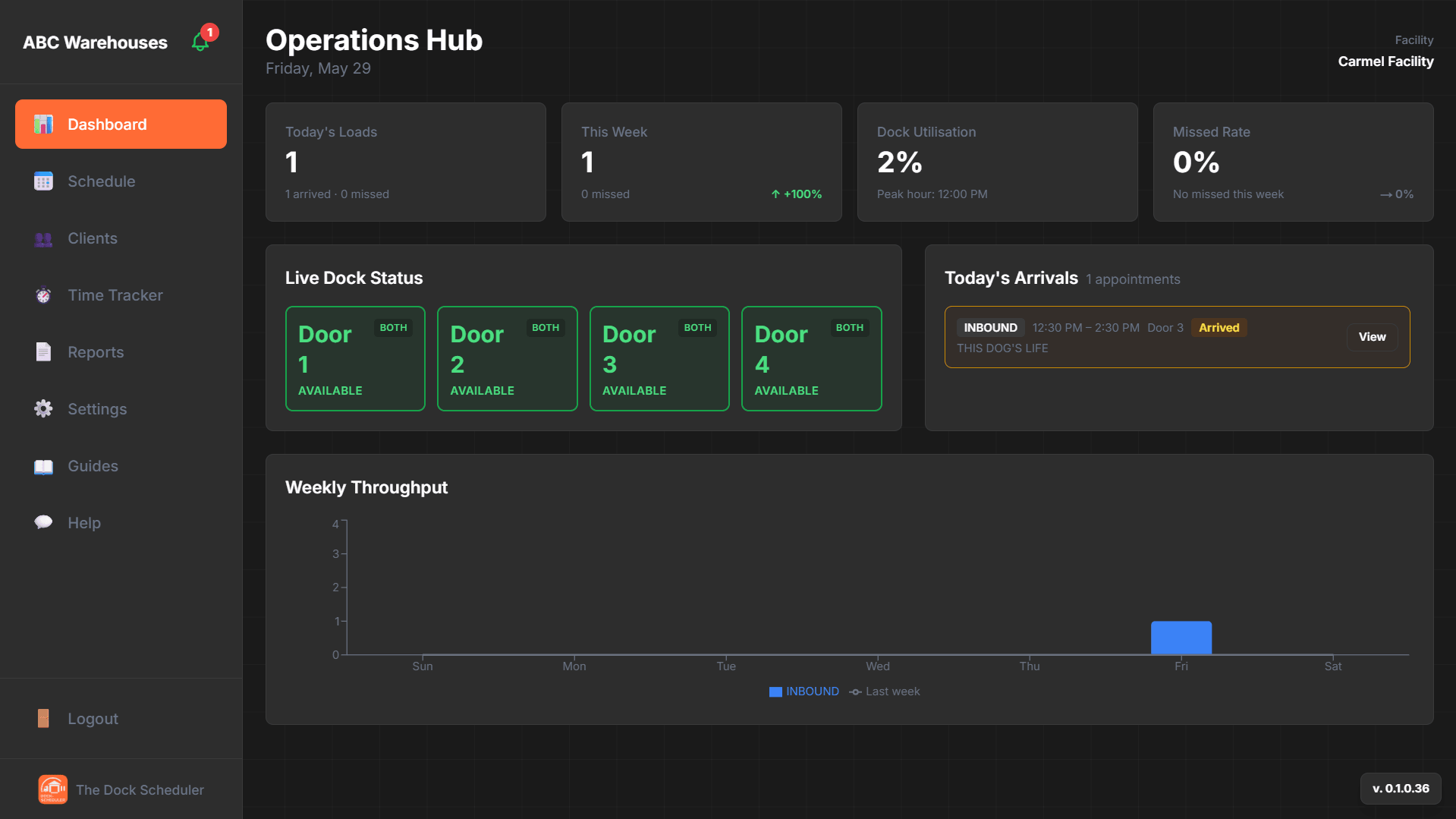Open the Help page
The width and height of the screenshot is (1456, 819).
tap(121, 523)
